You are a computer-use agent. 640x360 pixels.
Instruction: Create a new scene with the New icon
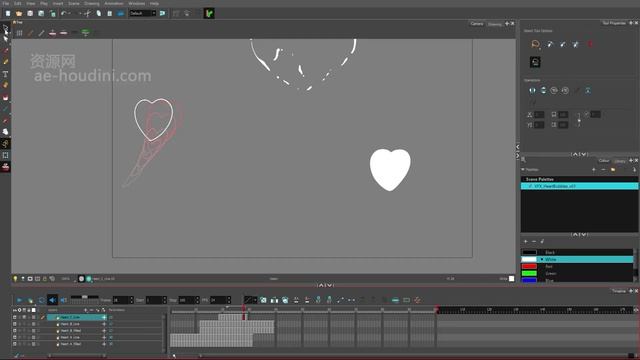click(8, 13)
